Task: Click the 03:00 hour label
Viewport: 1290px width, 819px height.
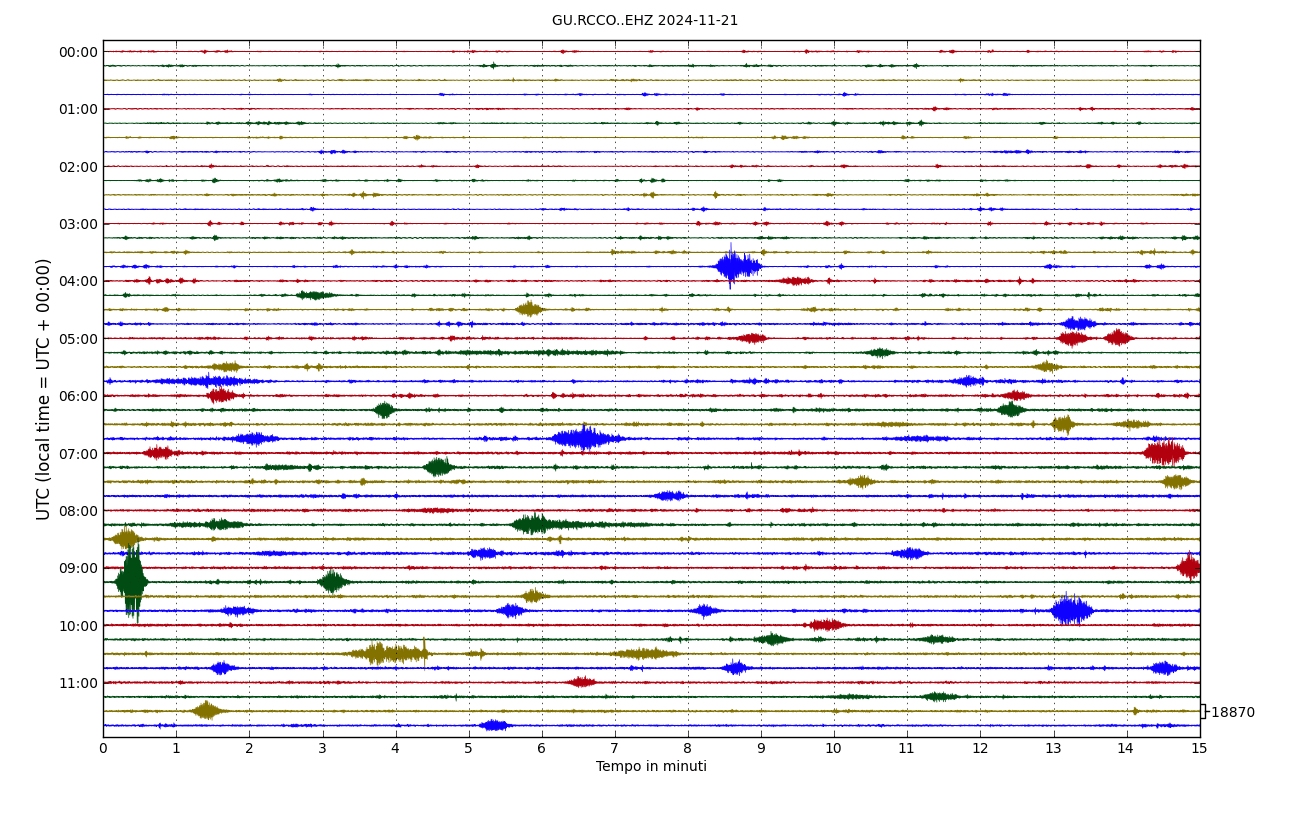Action: pos(79,224)
